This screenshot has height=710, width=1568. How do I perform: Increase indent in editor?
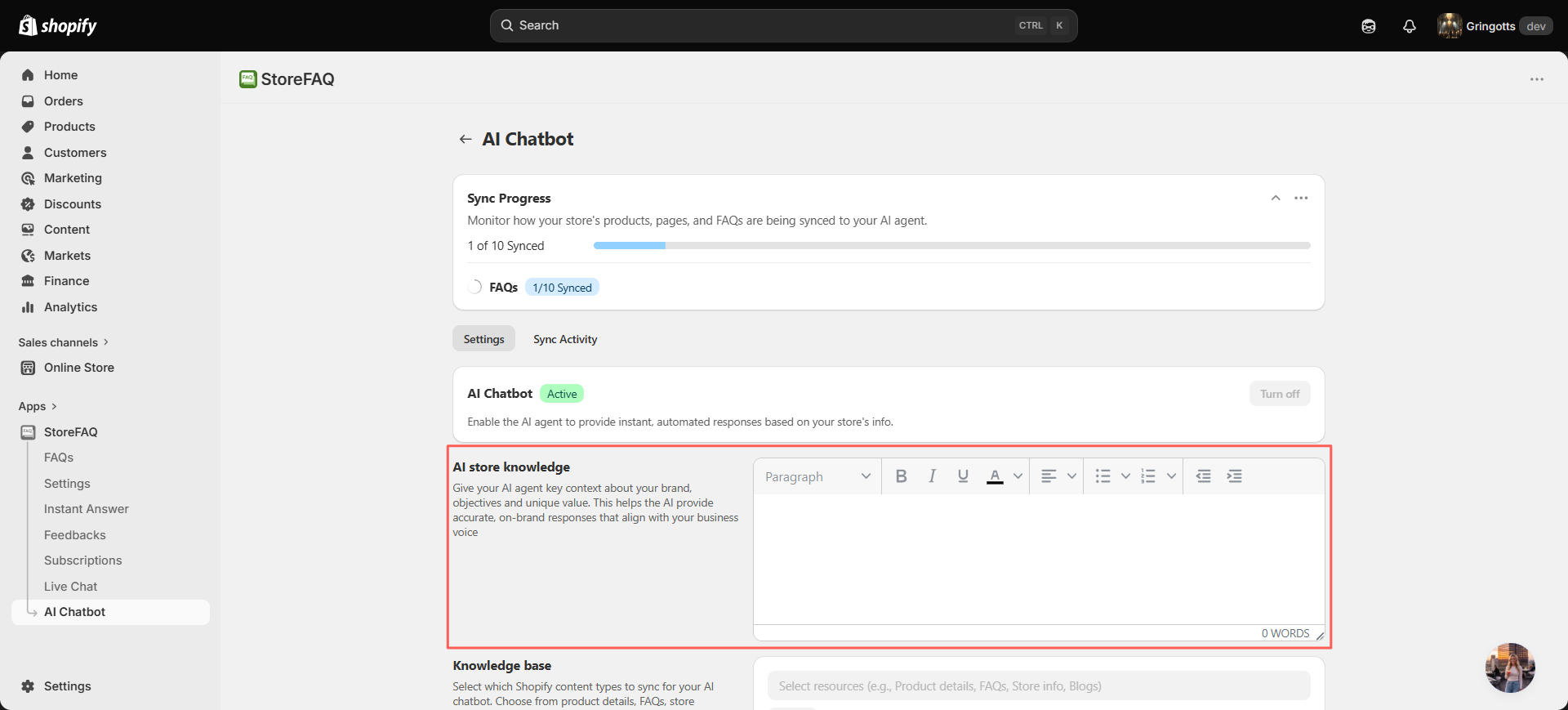[1235, 476]
